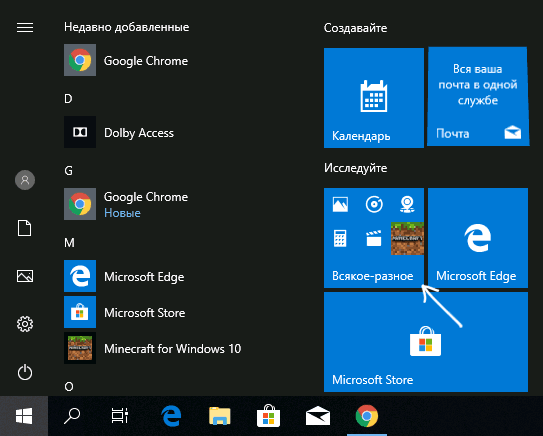Image resolution: width=543 pixels, height=436 pixels.
Task: Open Minecraft thumbnail in folder tile
Action: pyautogui.click(x=407, y=238)
